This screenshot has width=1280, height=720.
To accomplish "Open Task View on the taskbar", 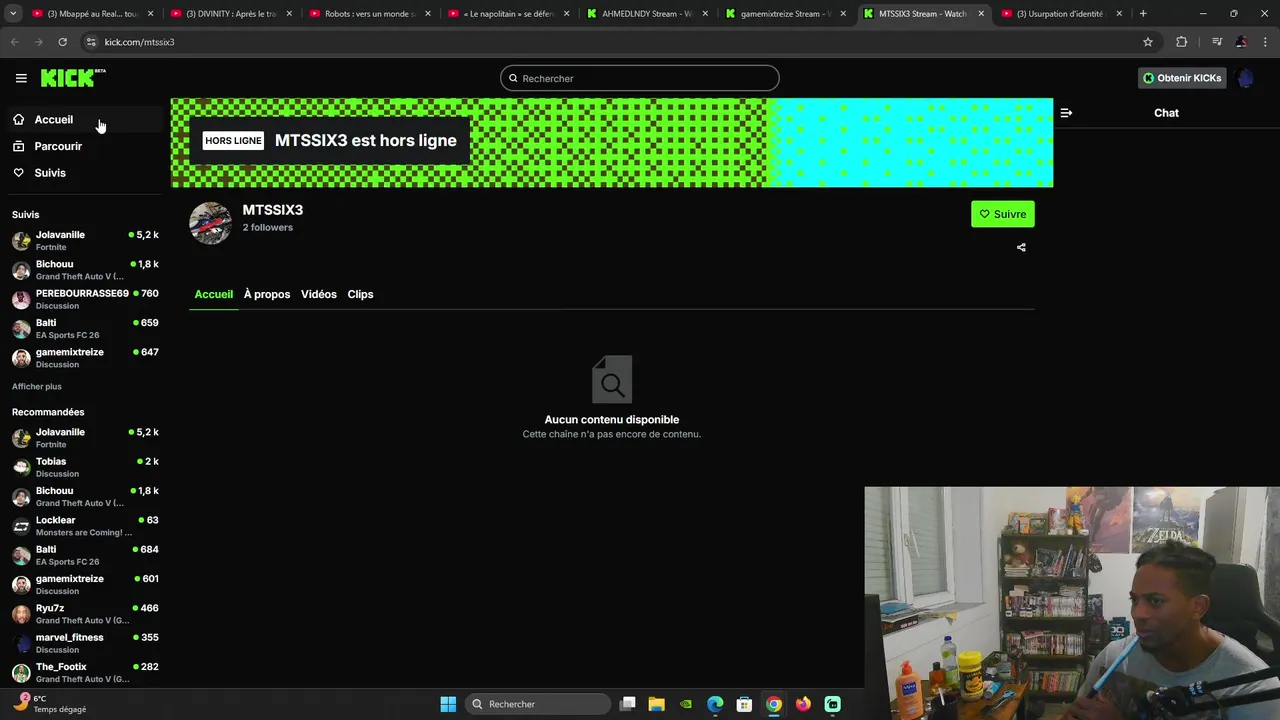I will pos(628,704).
